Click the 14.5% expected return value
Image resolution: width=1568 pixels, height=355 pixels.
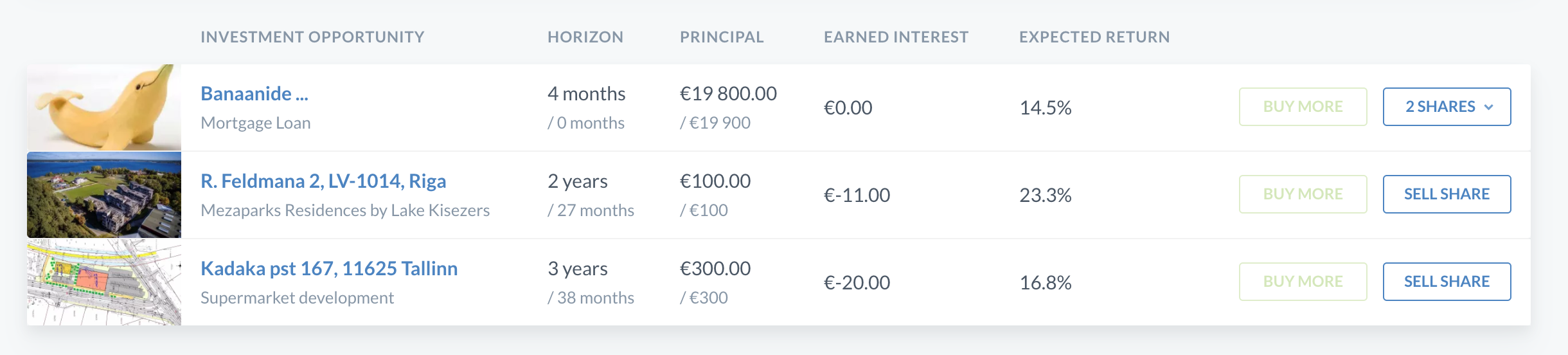[1046, 107]
